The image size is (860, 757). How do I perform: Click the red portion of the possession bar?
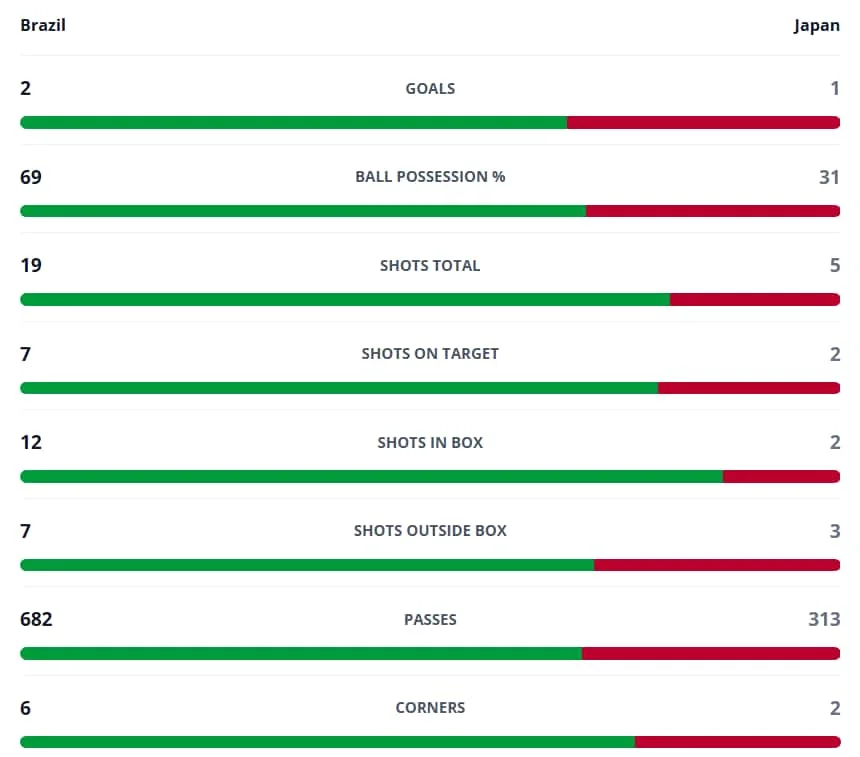pos(713,211)
